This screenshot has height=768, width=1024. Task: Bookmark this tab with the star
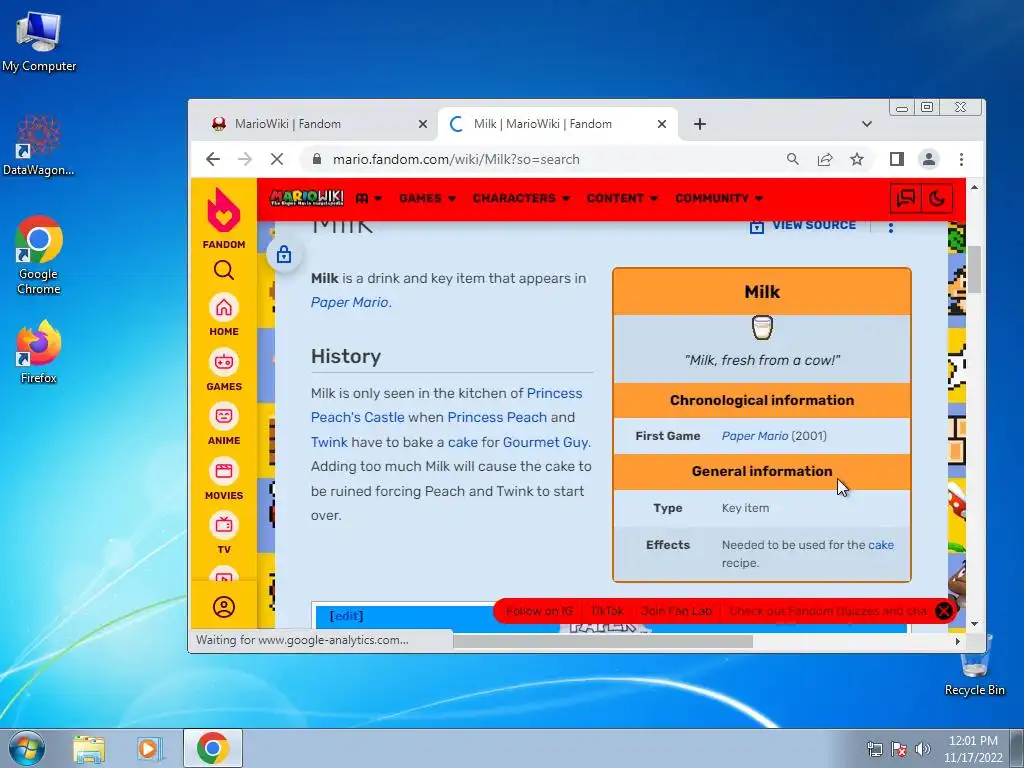pos(857,159)
